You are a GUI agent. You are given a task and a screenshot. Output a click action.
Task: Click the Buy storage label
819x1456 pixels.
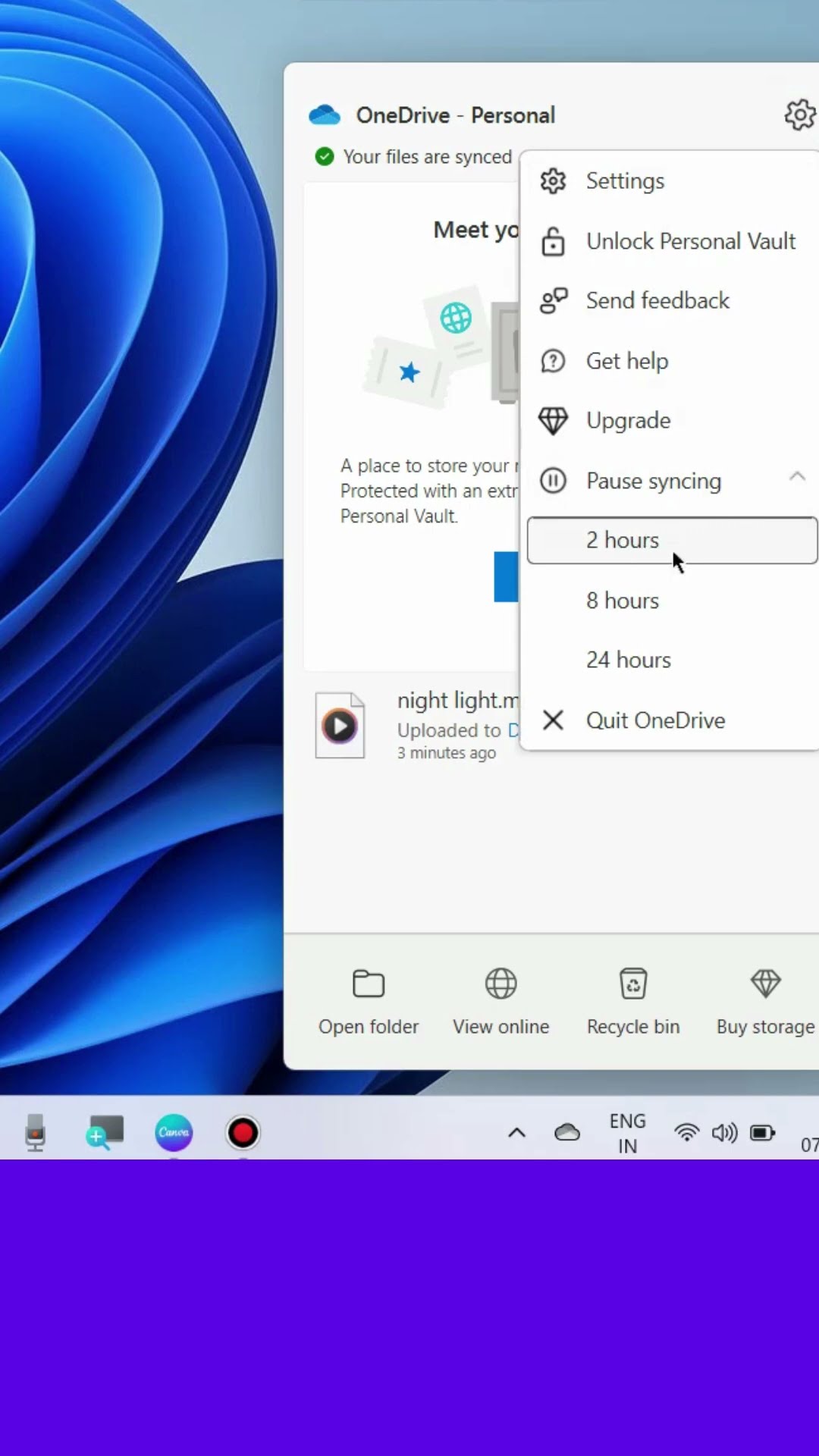click(766, 1027)
